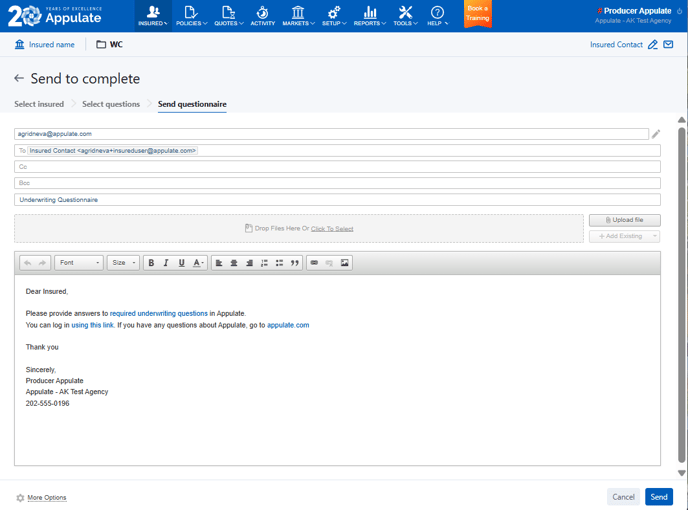The image size is (688, 510).
Task: Center align text
Action: pos(234,263)
